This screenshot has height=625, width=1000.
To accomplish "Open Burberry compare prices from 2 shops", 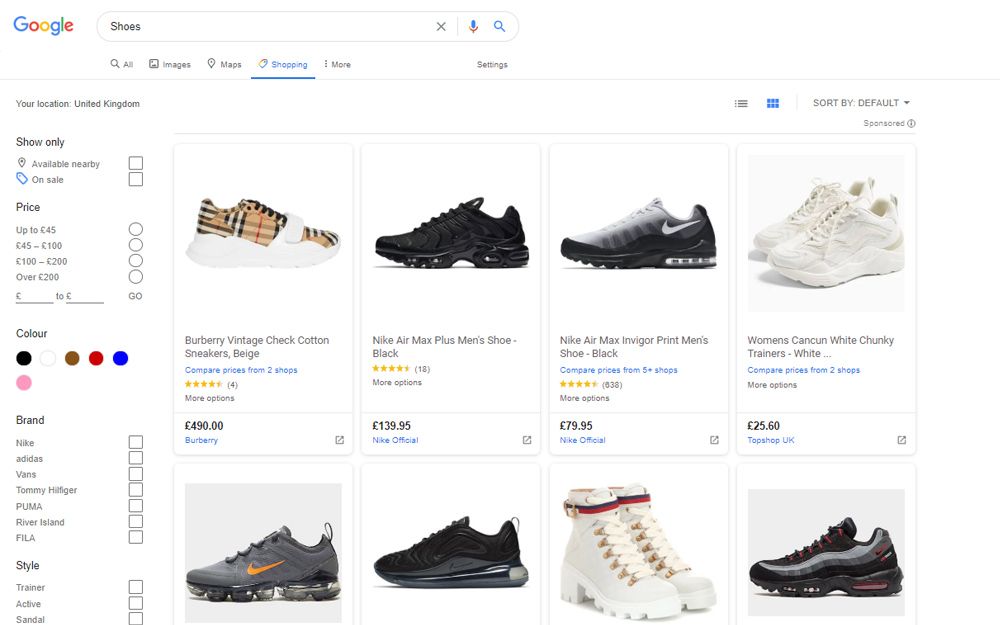I will click(x=241, y=370).
